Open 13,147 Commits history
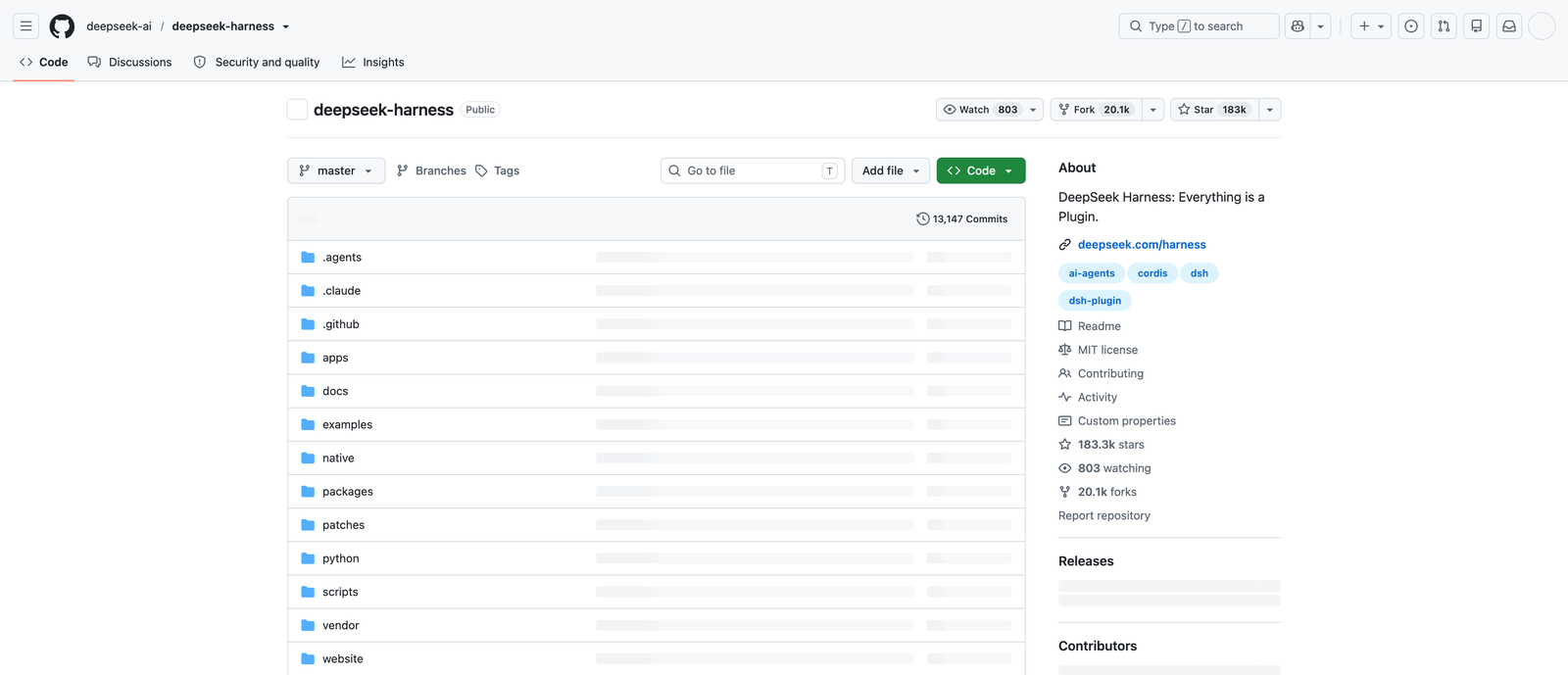 pos(961,219)
